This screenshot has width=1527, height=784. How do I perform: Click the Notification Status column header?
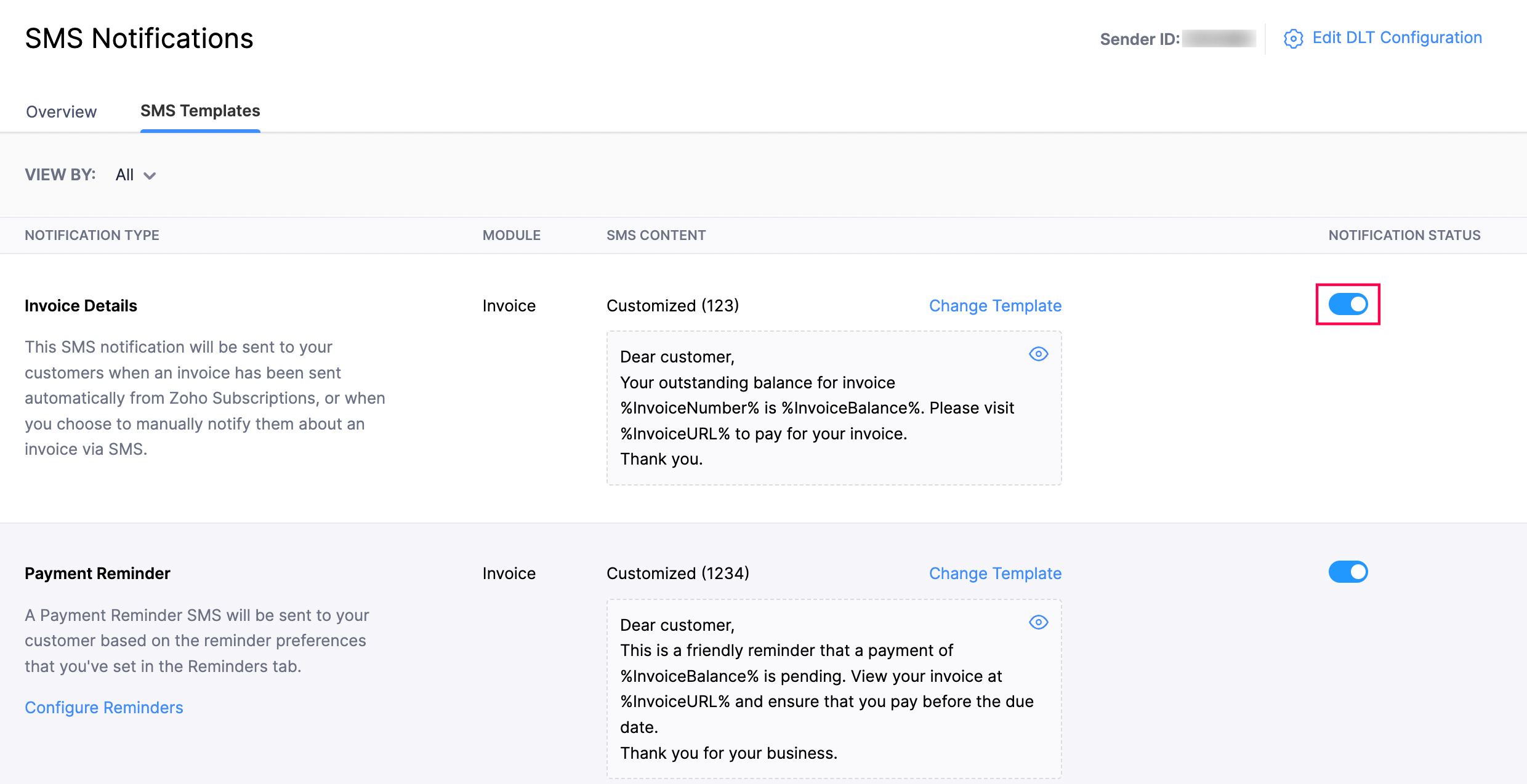click(x=1404, y=235)
